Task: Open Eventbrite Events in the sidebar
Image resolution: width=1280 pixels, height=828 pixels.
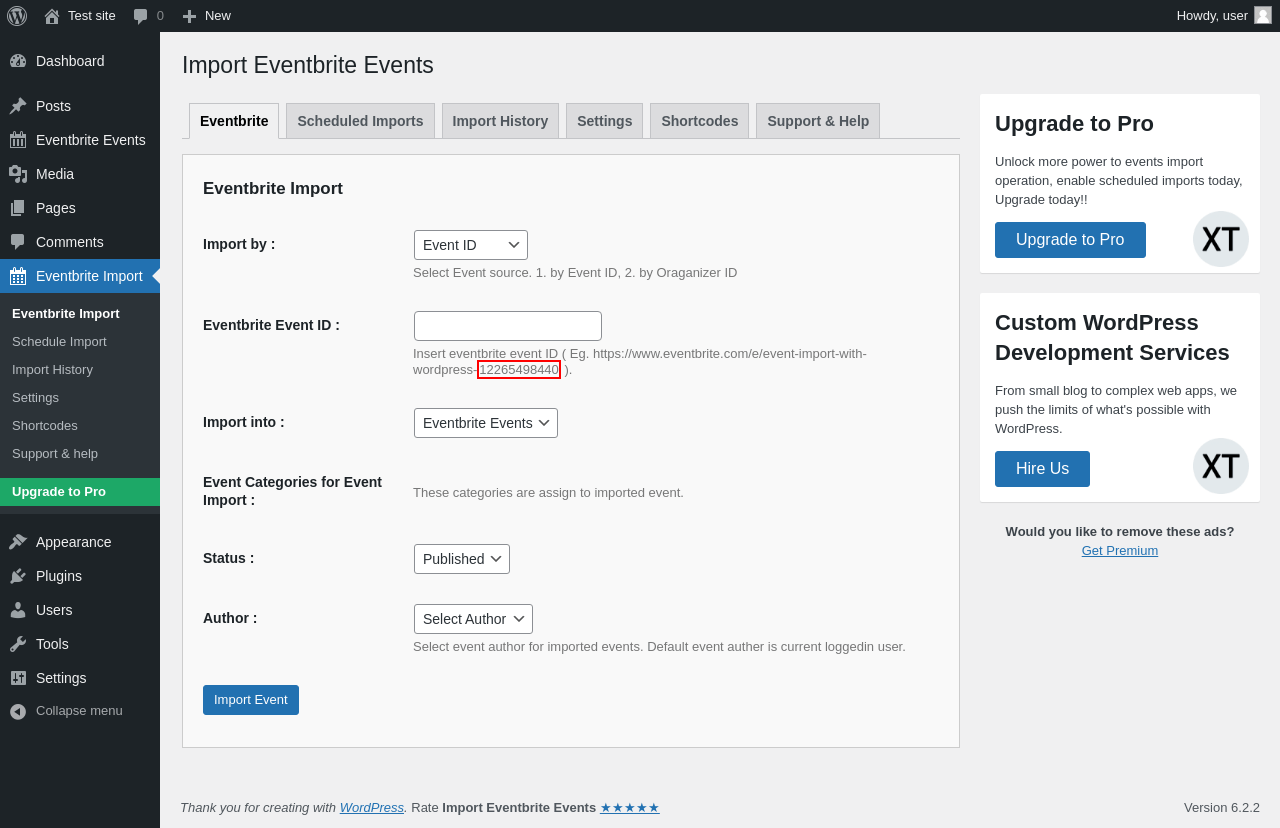Action: click(80, 140)
